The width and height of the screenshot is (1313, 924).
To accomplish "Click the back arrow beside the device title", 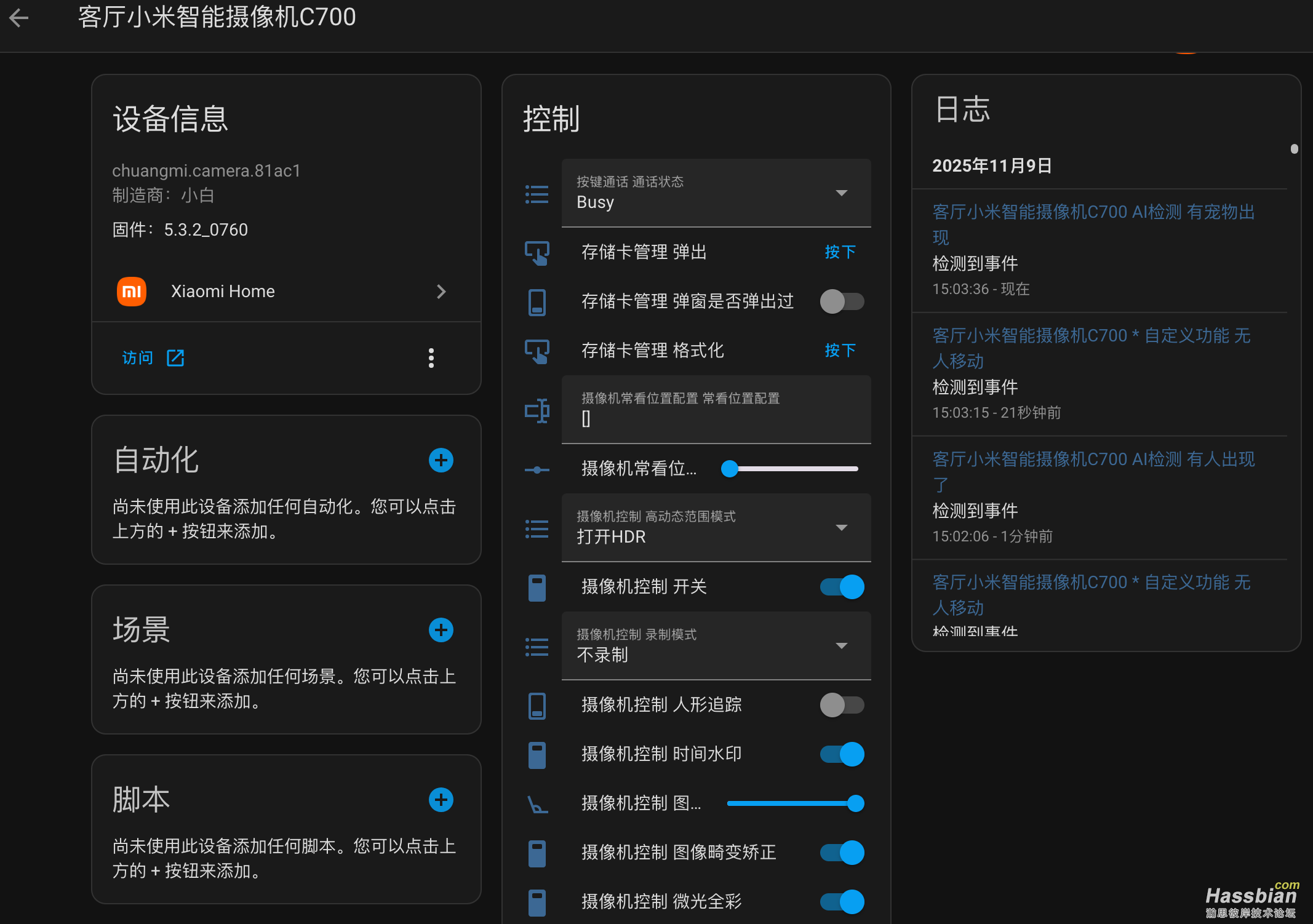I will (19, 18).
